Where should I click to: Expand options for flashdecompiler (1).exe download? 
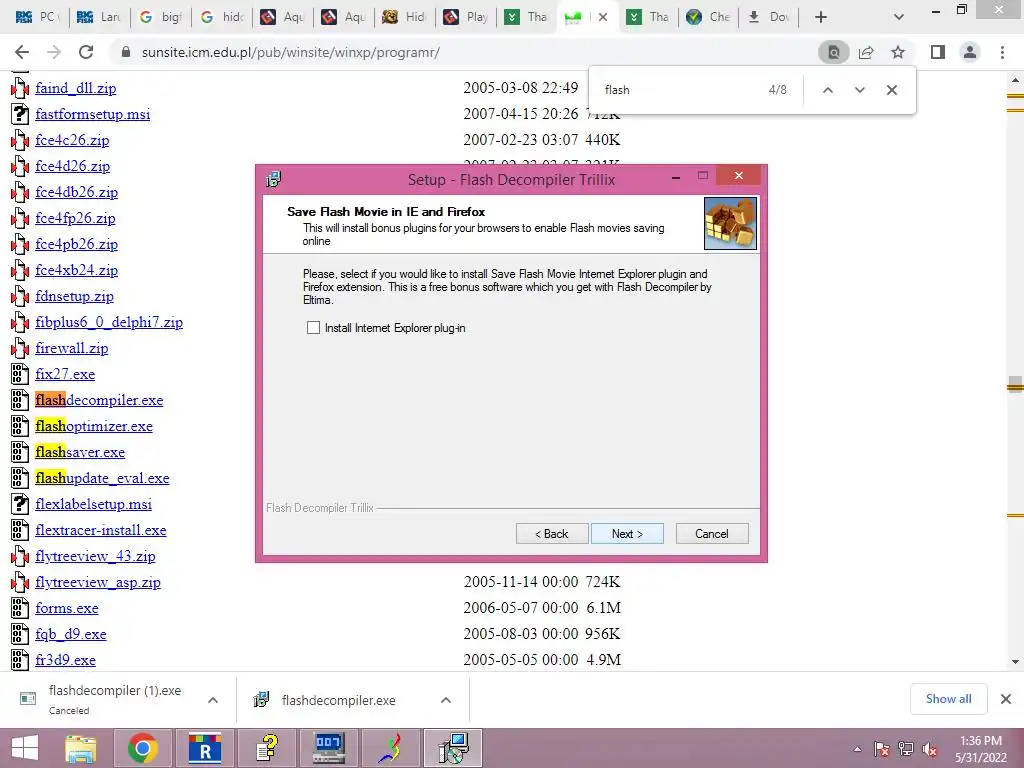(x=213, y=700)
